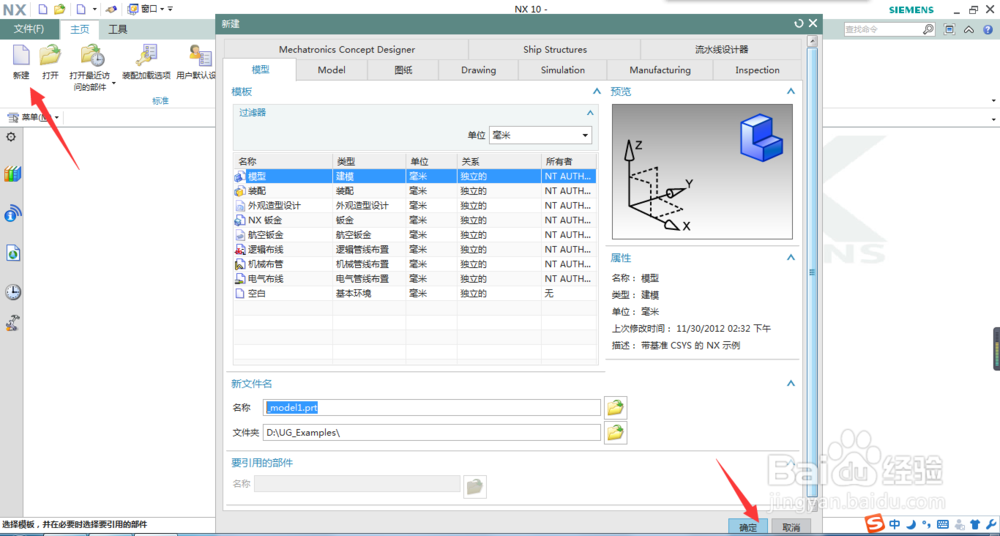Screen dimensions: 1000x536
Task: Click the 新建 (New) ribbon icon
Action: click(21, 55)
